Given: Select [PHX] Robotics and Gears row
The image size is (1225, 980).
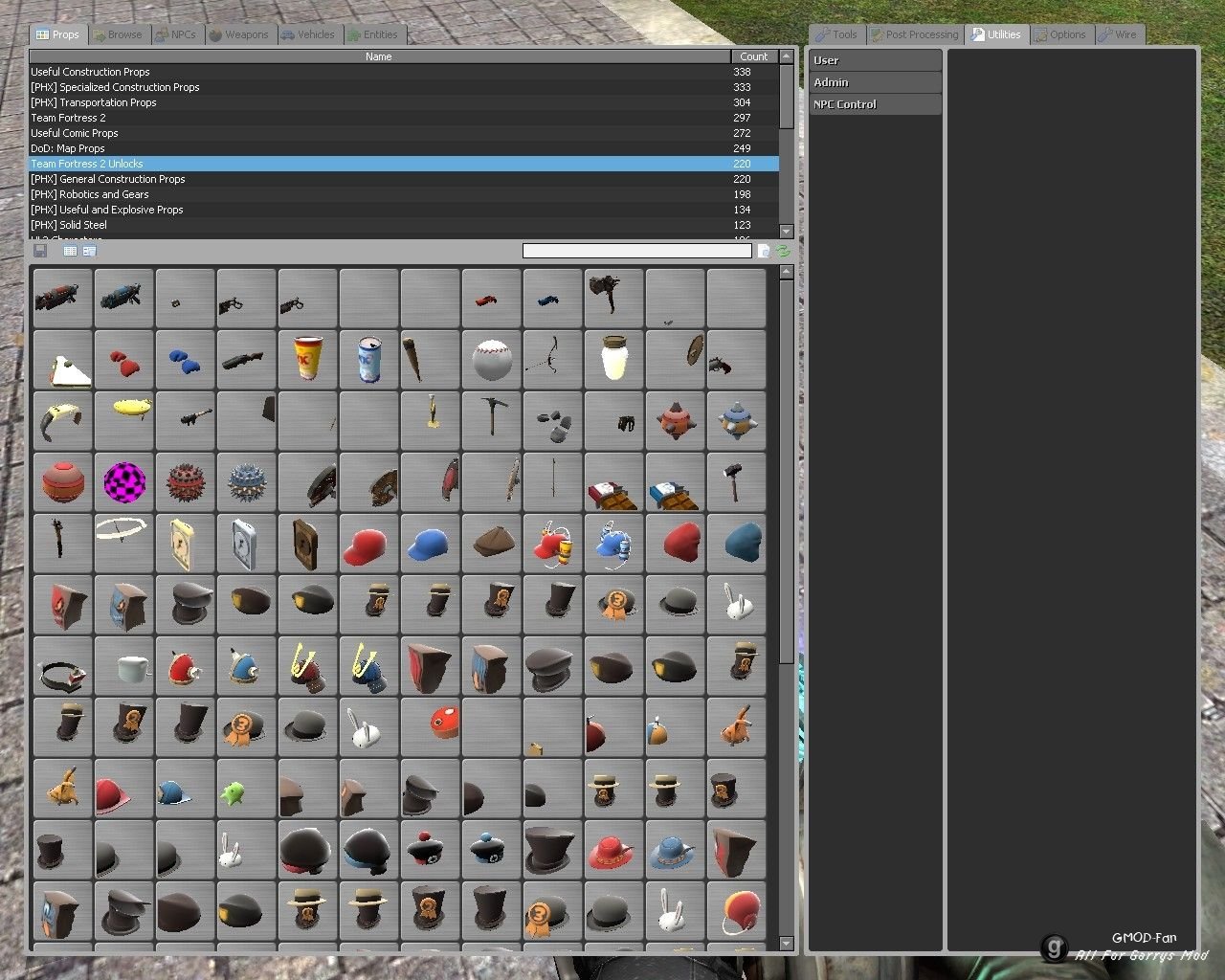Looking at the screenshot, I should (x=404, y=194).
